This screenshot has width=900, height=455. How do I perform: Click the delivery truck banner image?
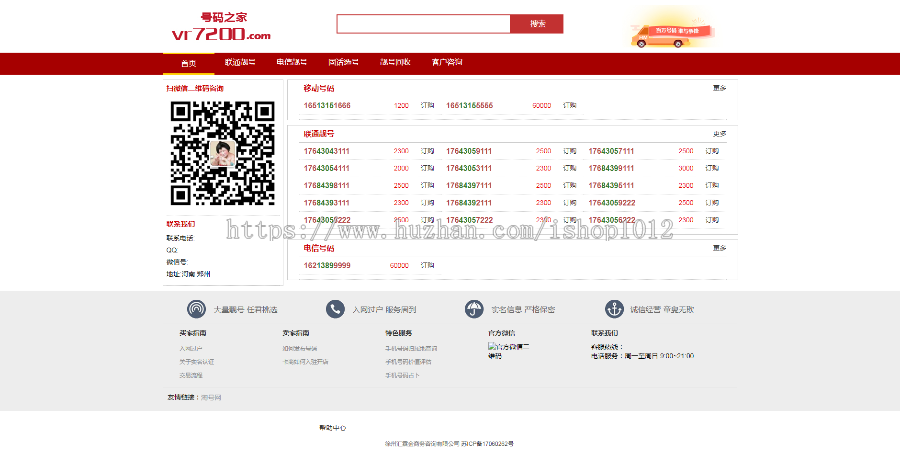672,30
